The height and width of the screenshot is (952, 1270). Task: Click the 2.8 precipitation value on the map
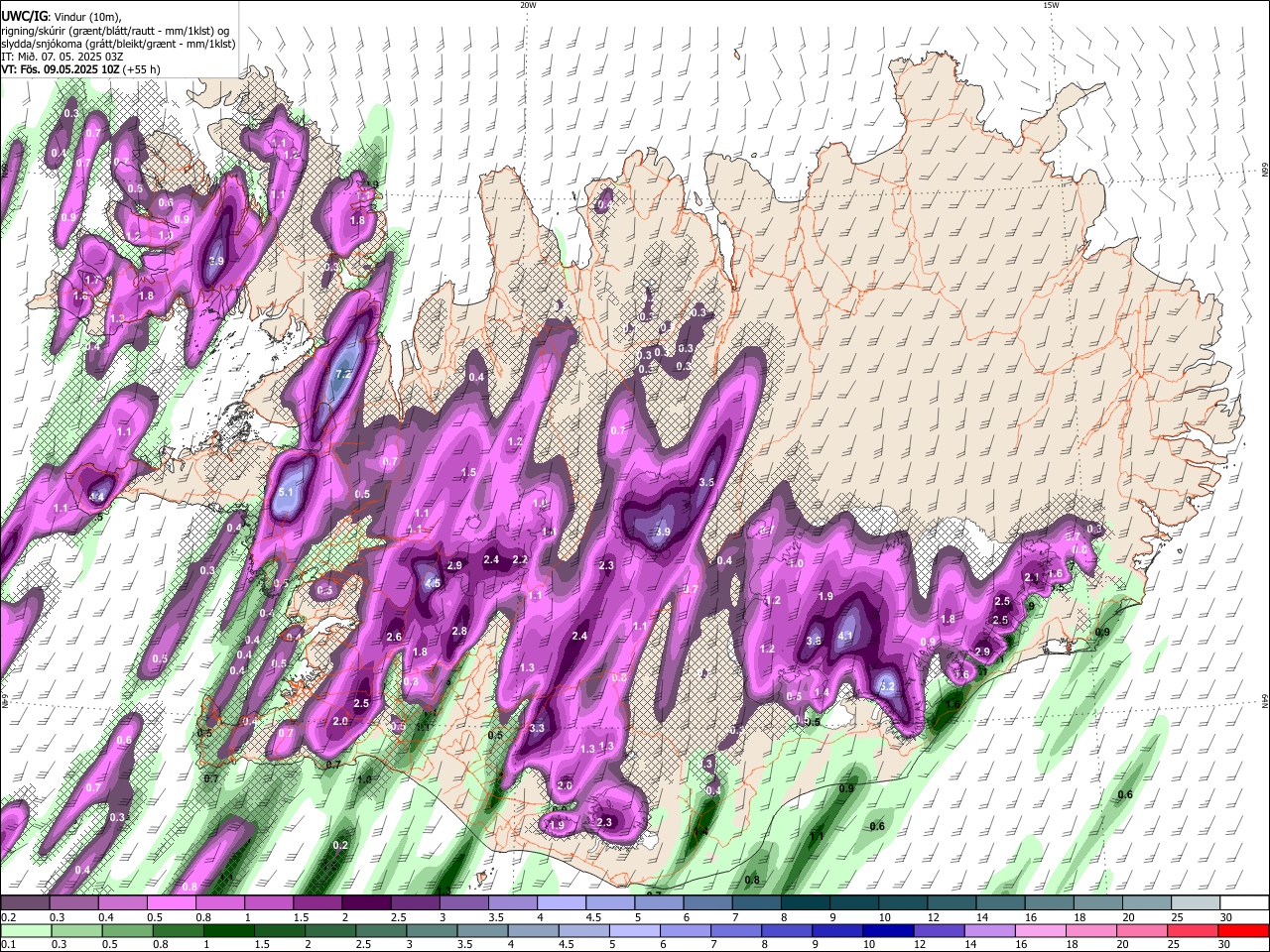459,631
